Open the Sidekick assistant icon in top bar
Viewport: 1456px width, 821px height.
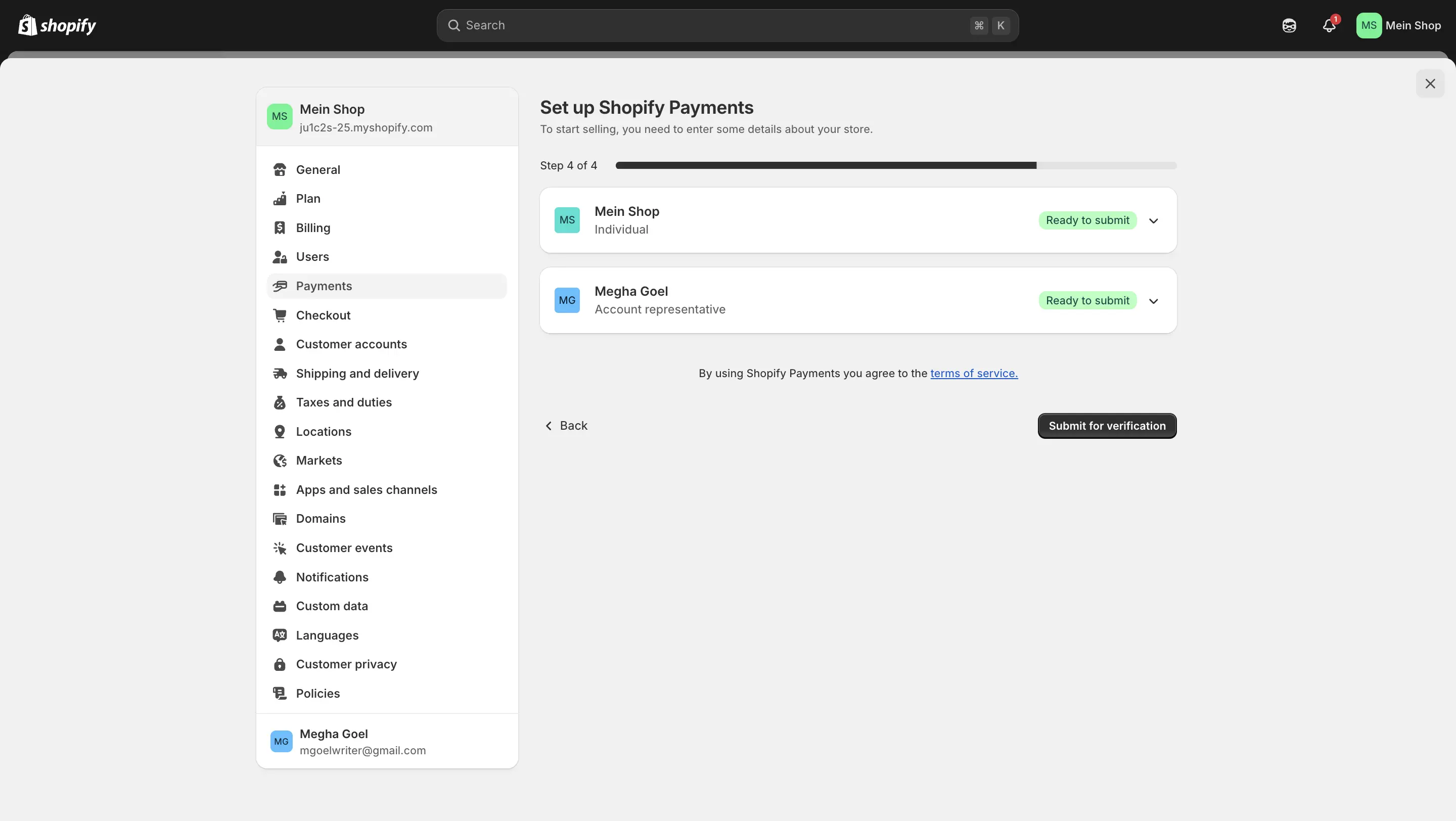point(1289,26)
